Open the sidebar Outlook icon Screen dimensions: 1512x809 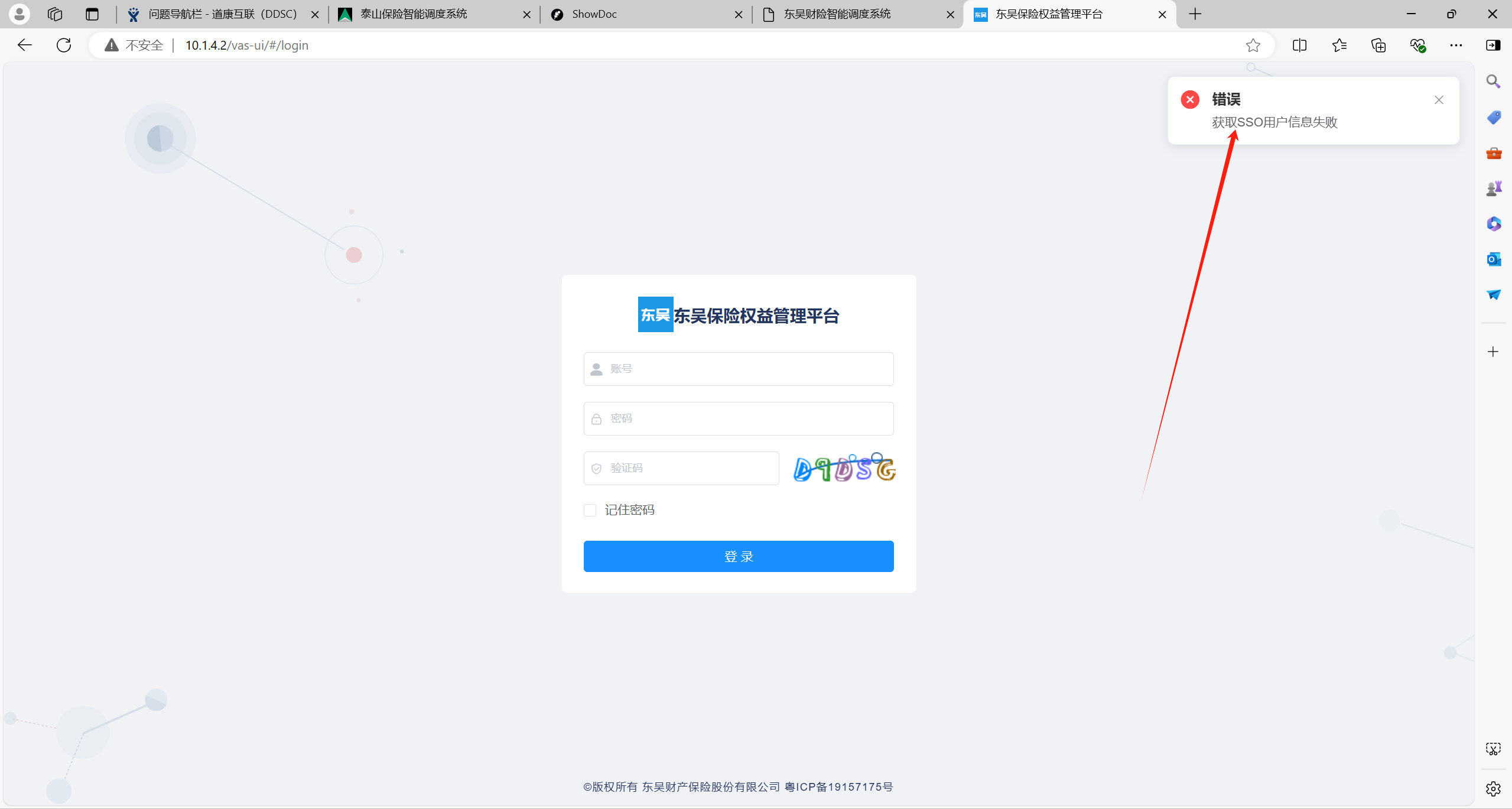pyautogui.click(x=1493, y=259)
